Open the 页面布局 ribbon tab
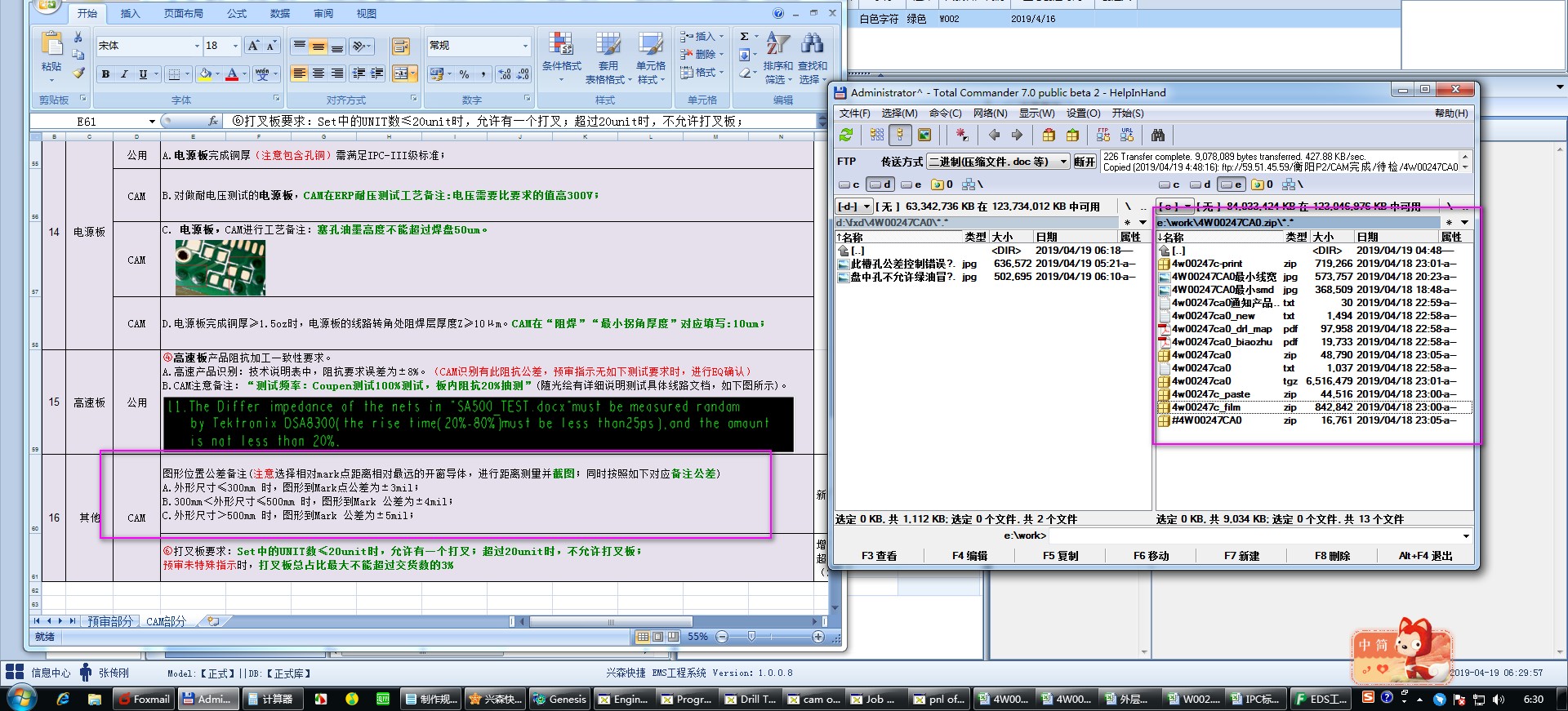Viewport: 1568px width, 711px height. point(184,13)
